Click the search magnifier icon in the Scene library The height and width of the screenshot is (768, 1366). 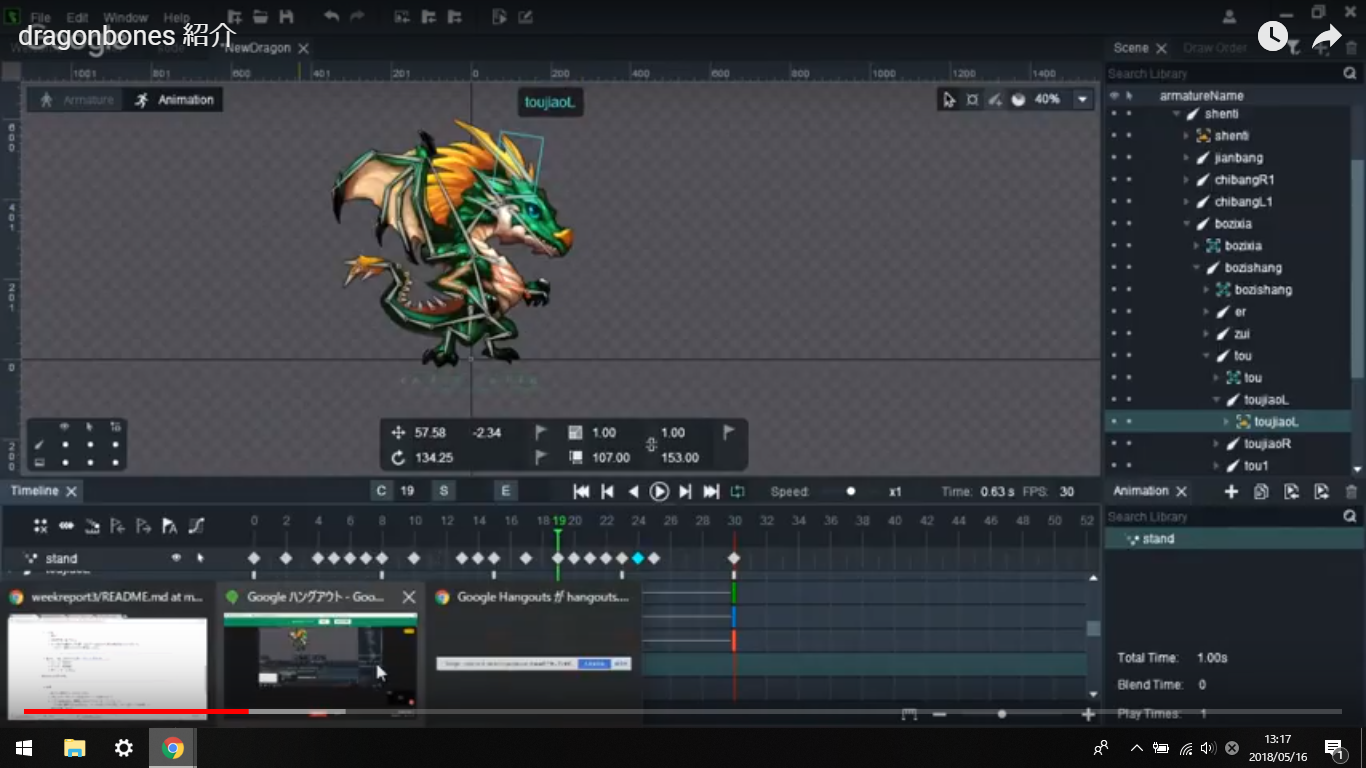click(1350, 74)
